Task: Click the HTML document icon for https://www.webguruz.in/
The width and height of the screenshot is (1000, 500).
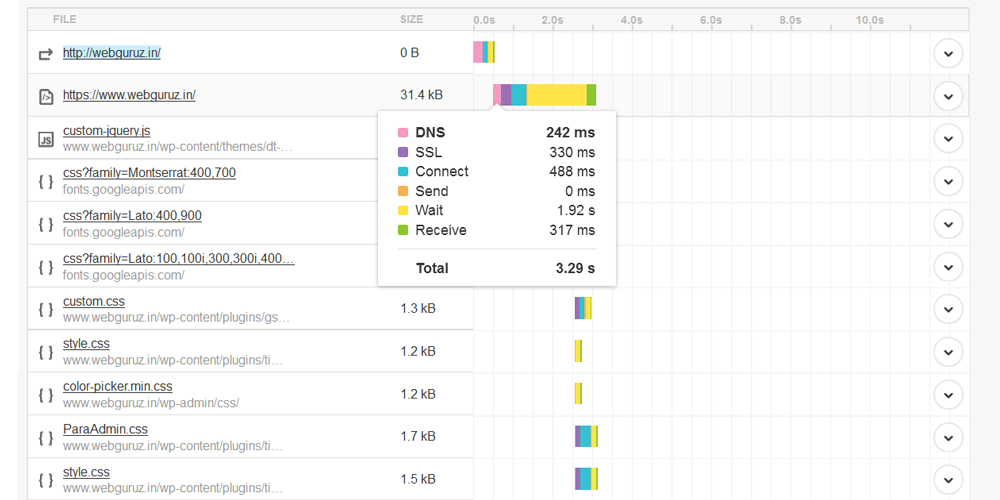Action: click(x=45, y=96)
